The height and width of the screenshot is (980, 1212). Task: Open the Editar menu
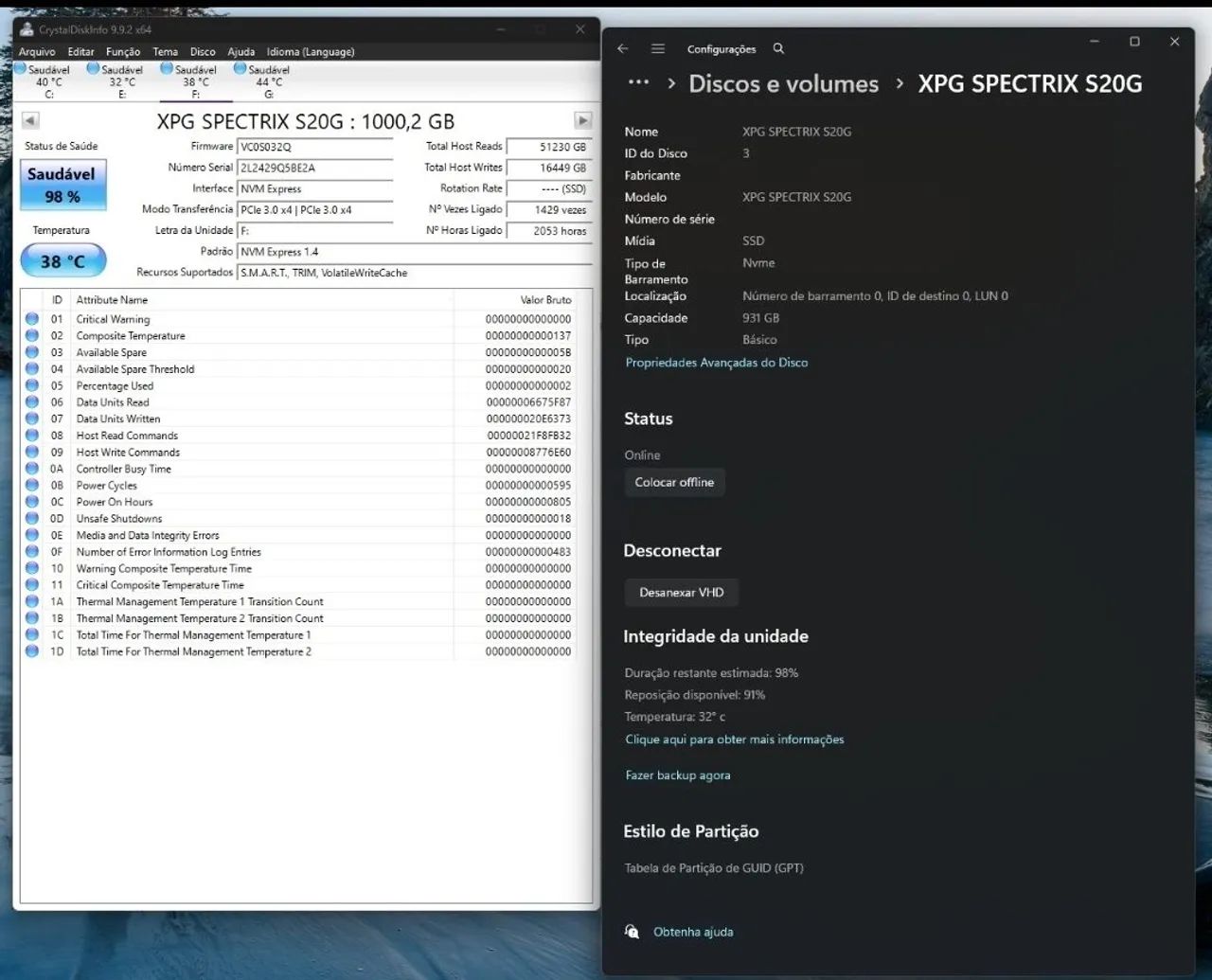(x=80, y=52)
